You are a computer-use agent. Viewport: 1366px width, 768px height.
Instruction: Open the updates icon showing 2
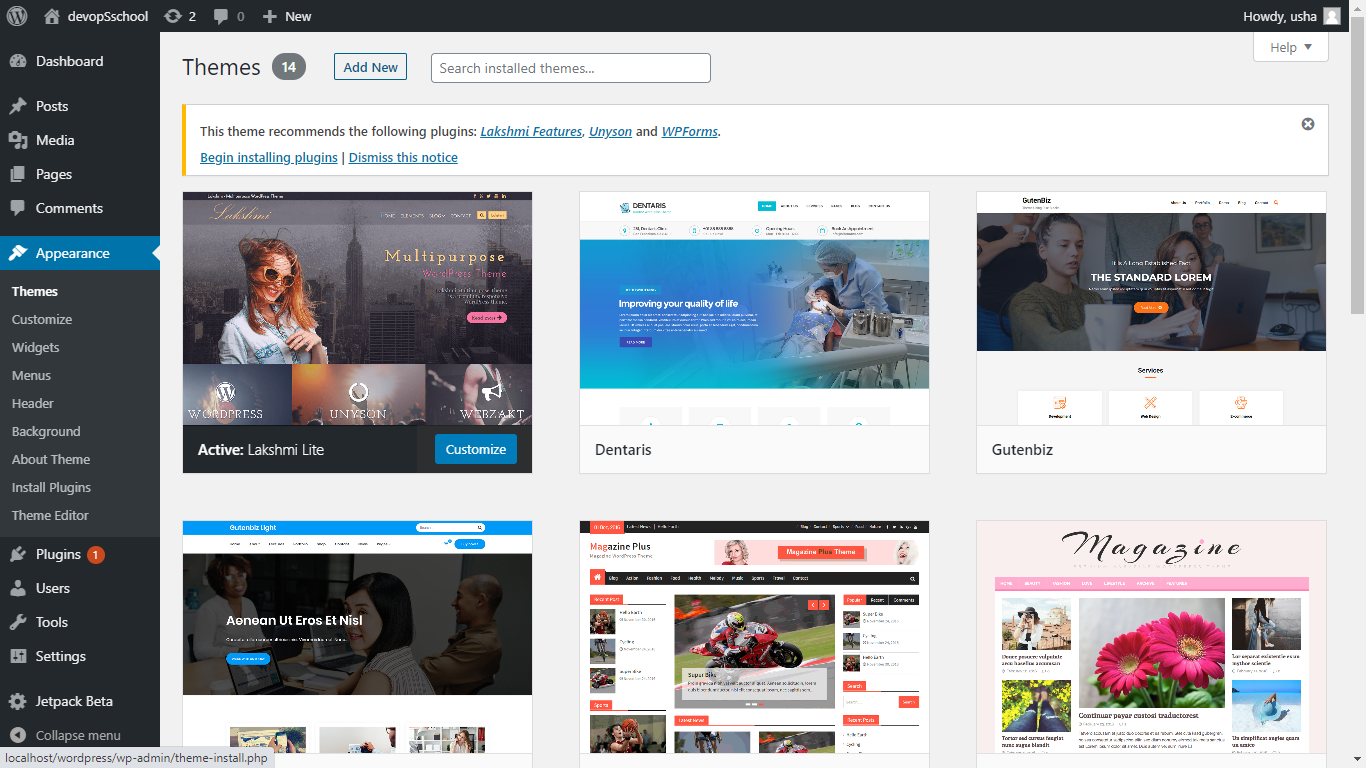(x=179, y=16)
